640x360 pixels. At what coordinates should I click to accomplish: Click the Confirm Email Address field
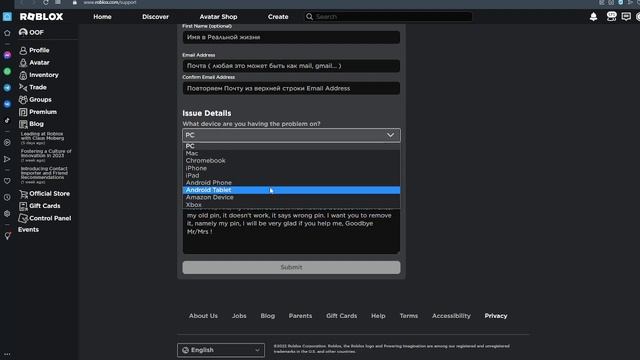coord(291,88)
